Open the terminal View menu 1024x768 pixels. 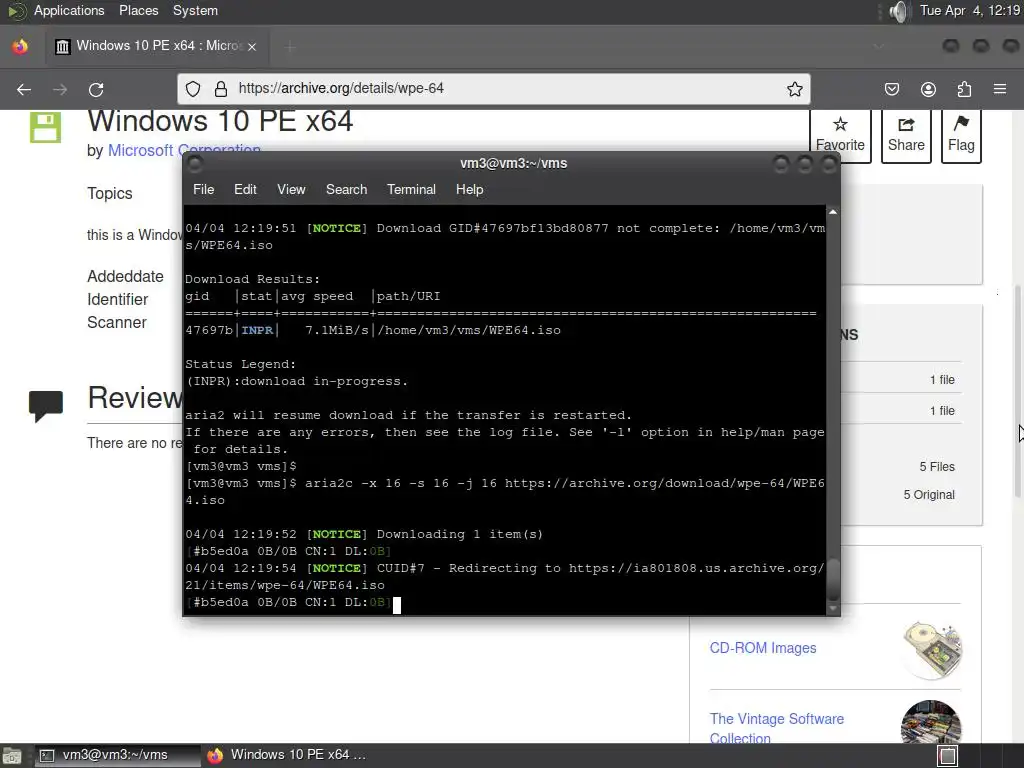point(291,189)
